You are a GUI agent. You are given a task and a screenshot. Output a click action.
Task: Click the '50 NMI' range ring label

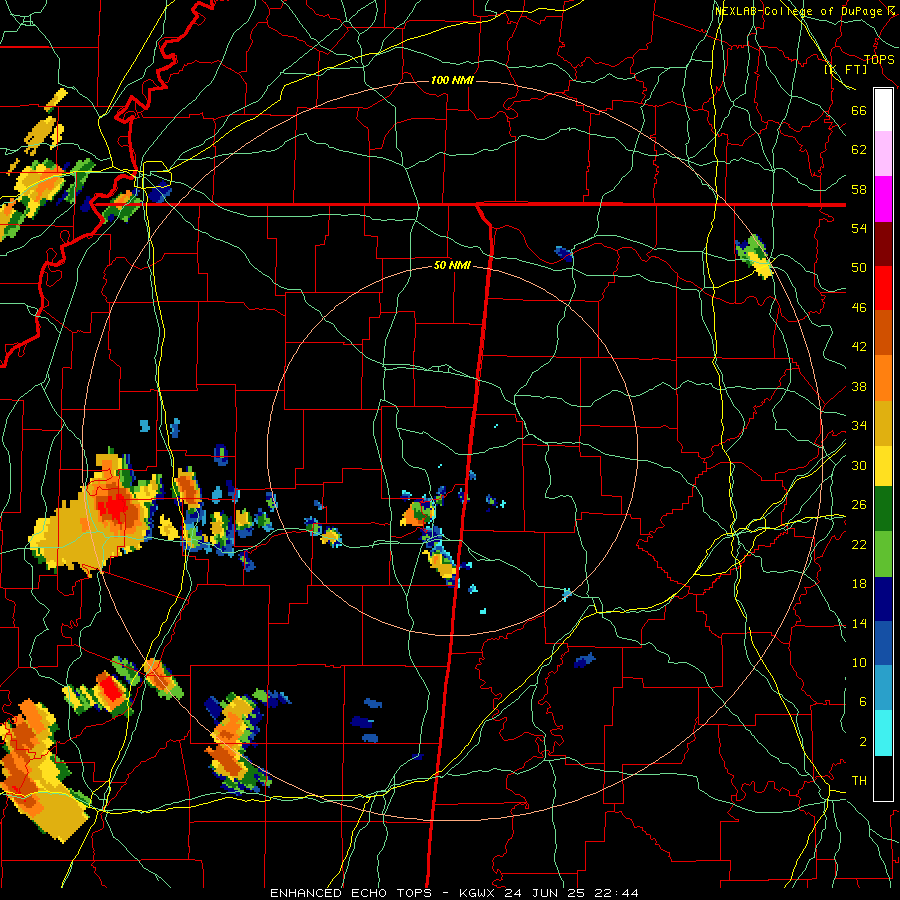coord(452,265)
